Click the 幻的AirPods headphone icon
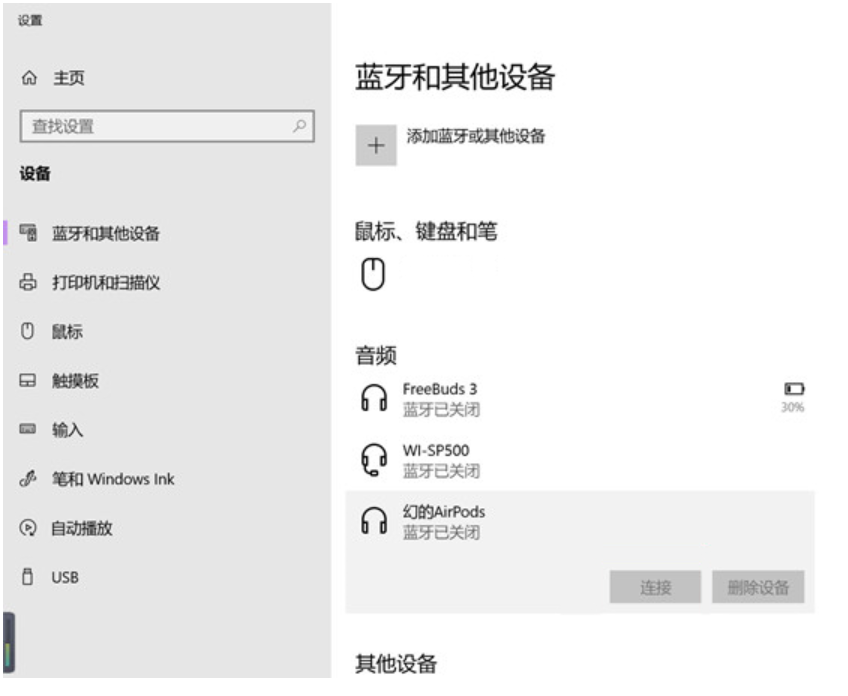 click(x=373, y=521)
